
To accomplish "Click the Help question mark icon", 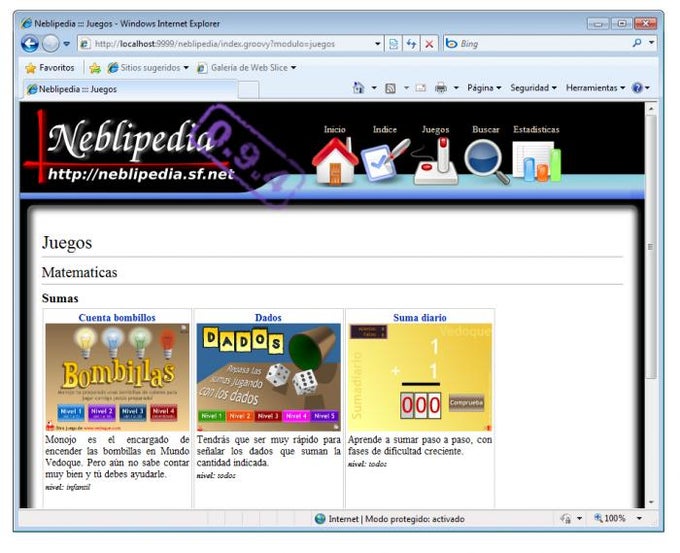I will coord(637,88).
